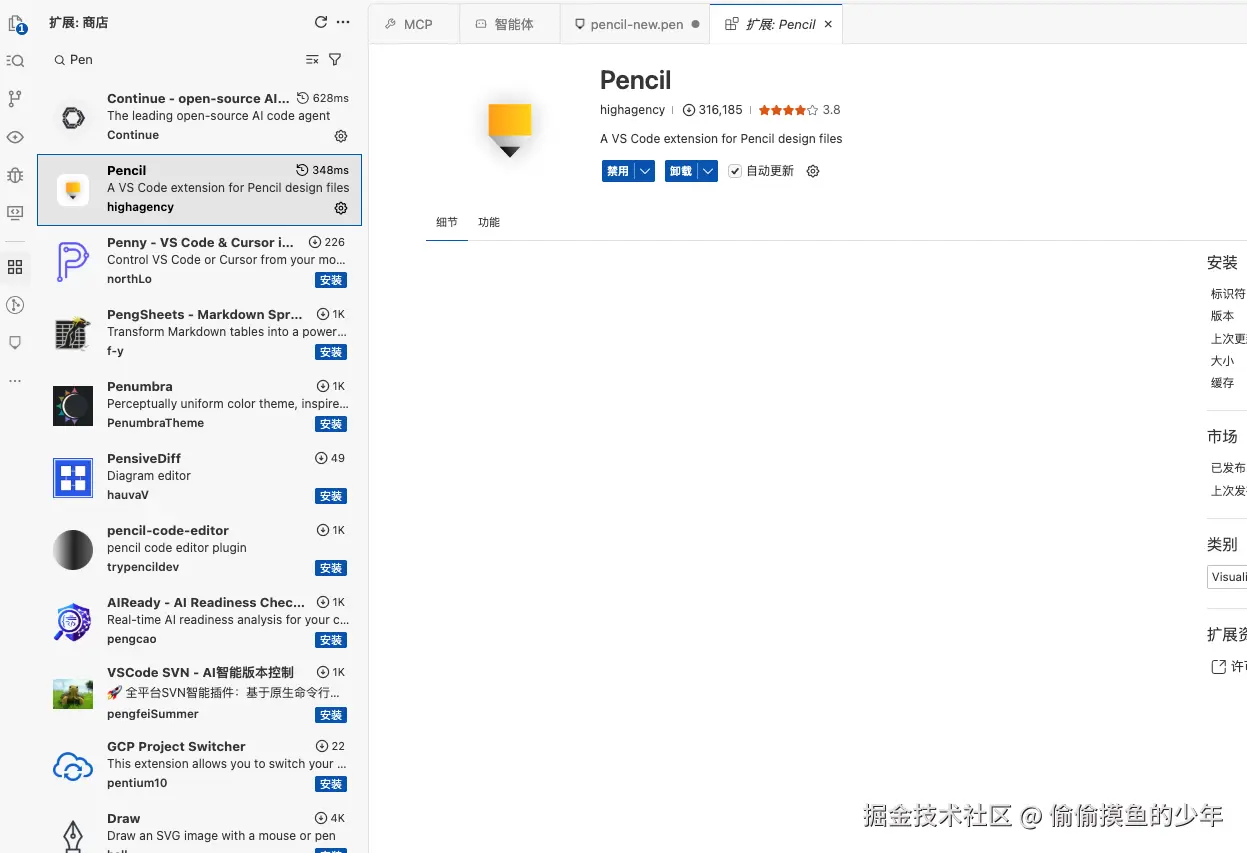This screenshot has height=853, width=1247.
Task: Install the AIReady extension
Action: [x=331, y=640]
